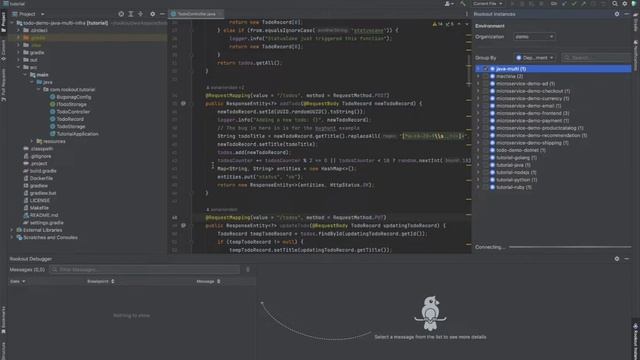Click Expand All icon in Project toolbar
Viewport: 640px width, 360px height.
point(131,14)
